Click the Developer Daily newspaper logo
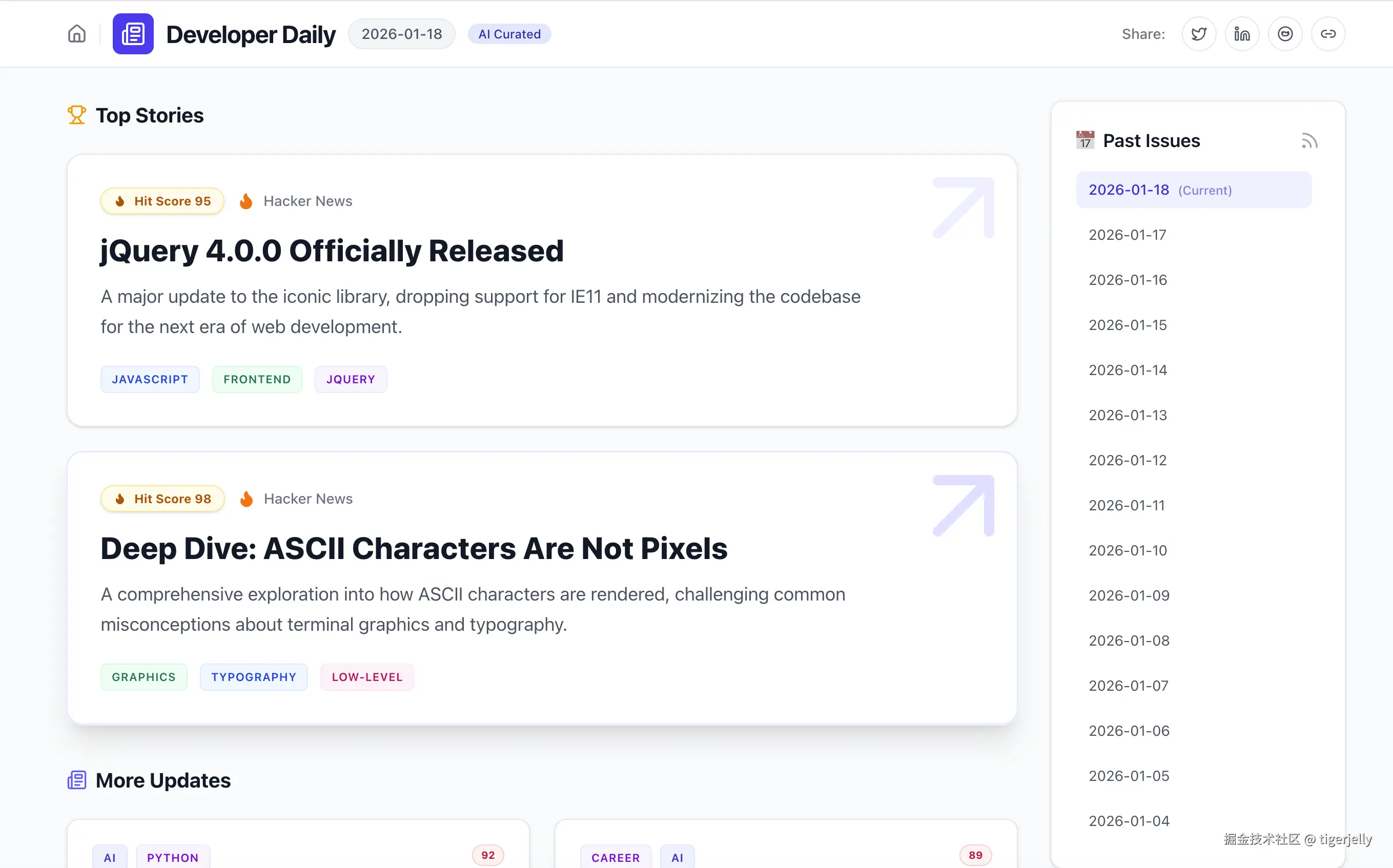 (x=133, y=34)
